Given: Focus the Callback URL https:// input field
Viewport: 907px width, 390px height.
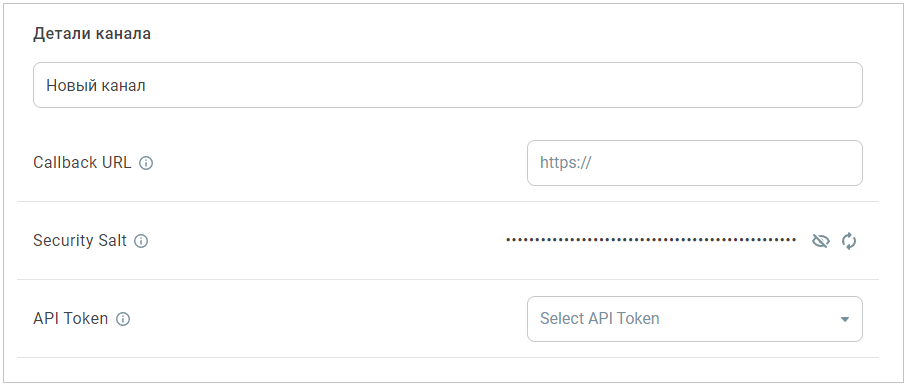Looking at the screenshot, I should pos(695,163).
